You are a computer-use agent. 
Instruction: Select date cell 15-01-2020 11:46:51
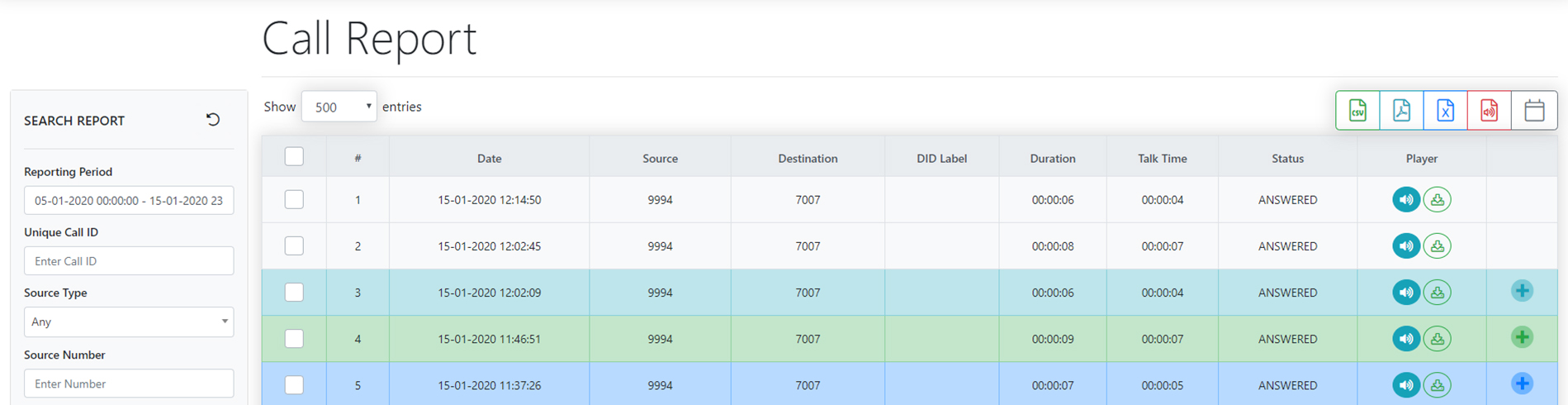point(490,339)
